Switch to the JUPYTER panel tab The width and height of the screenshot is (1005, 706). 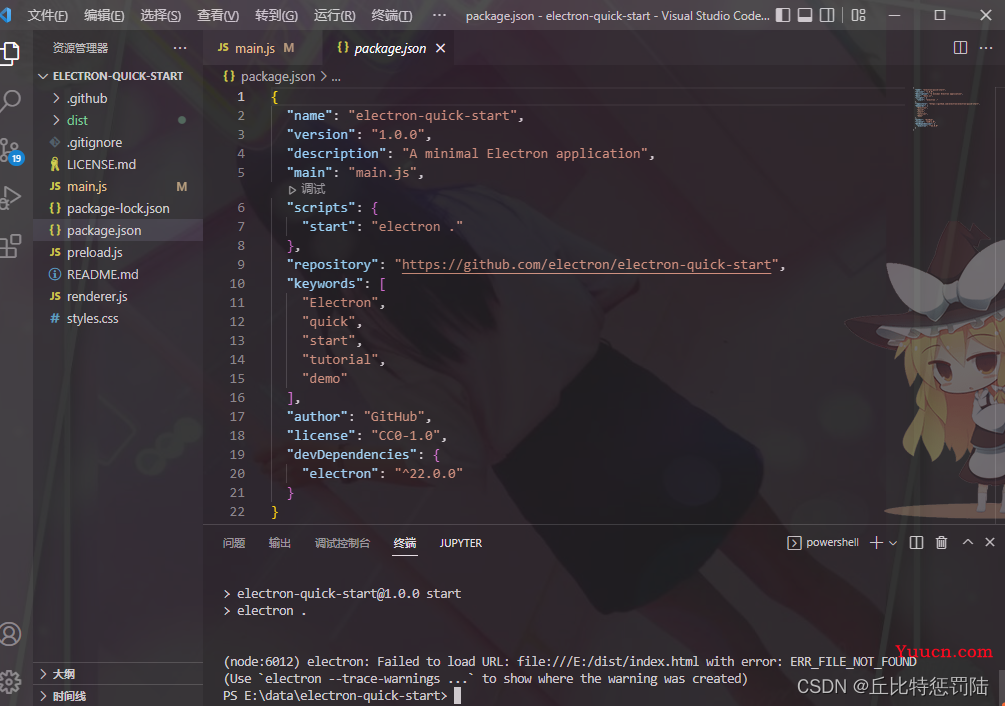click(461, 543)
